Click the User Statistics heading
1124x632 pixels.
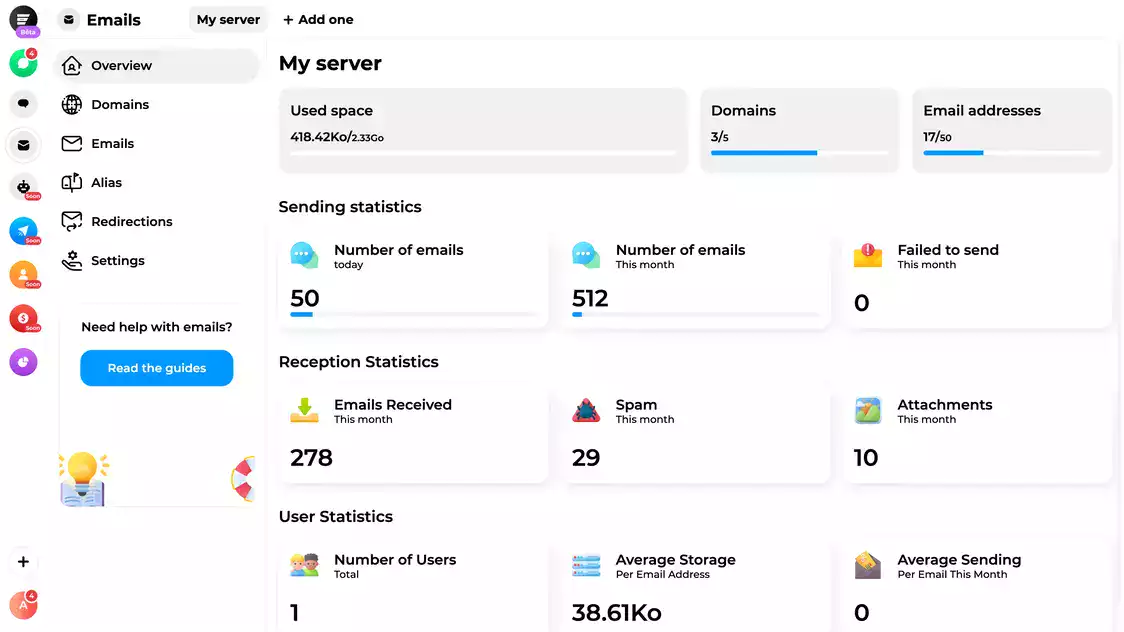pos(335,517)
